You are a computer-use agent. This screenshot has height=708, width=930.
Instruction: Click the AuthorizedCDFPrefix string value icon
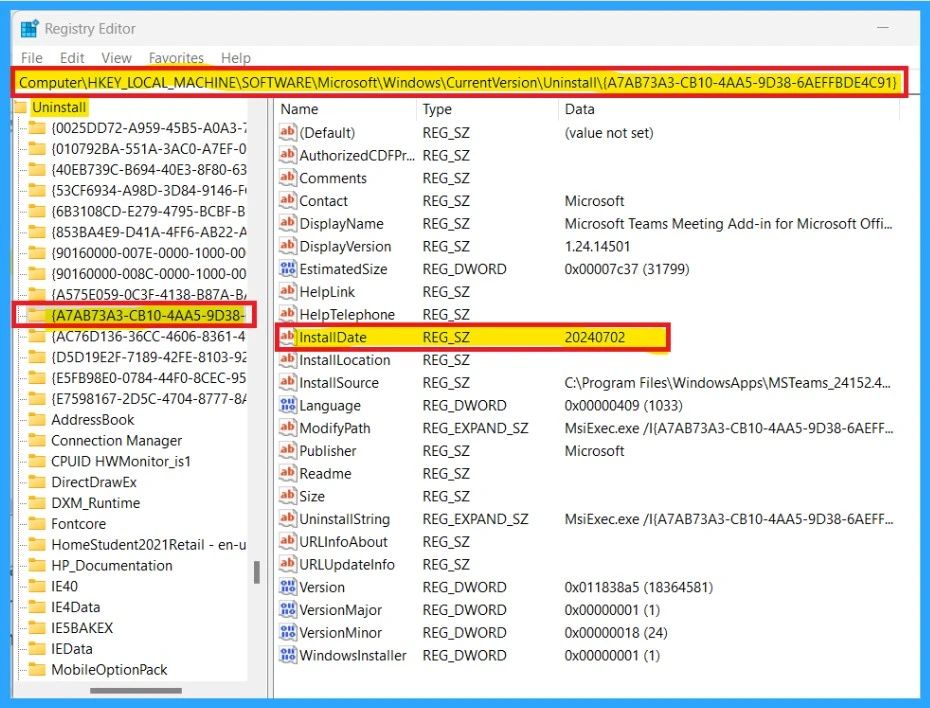(x=288, y=155)
